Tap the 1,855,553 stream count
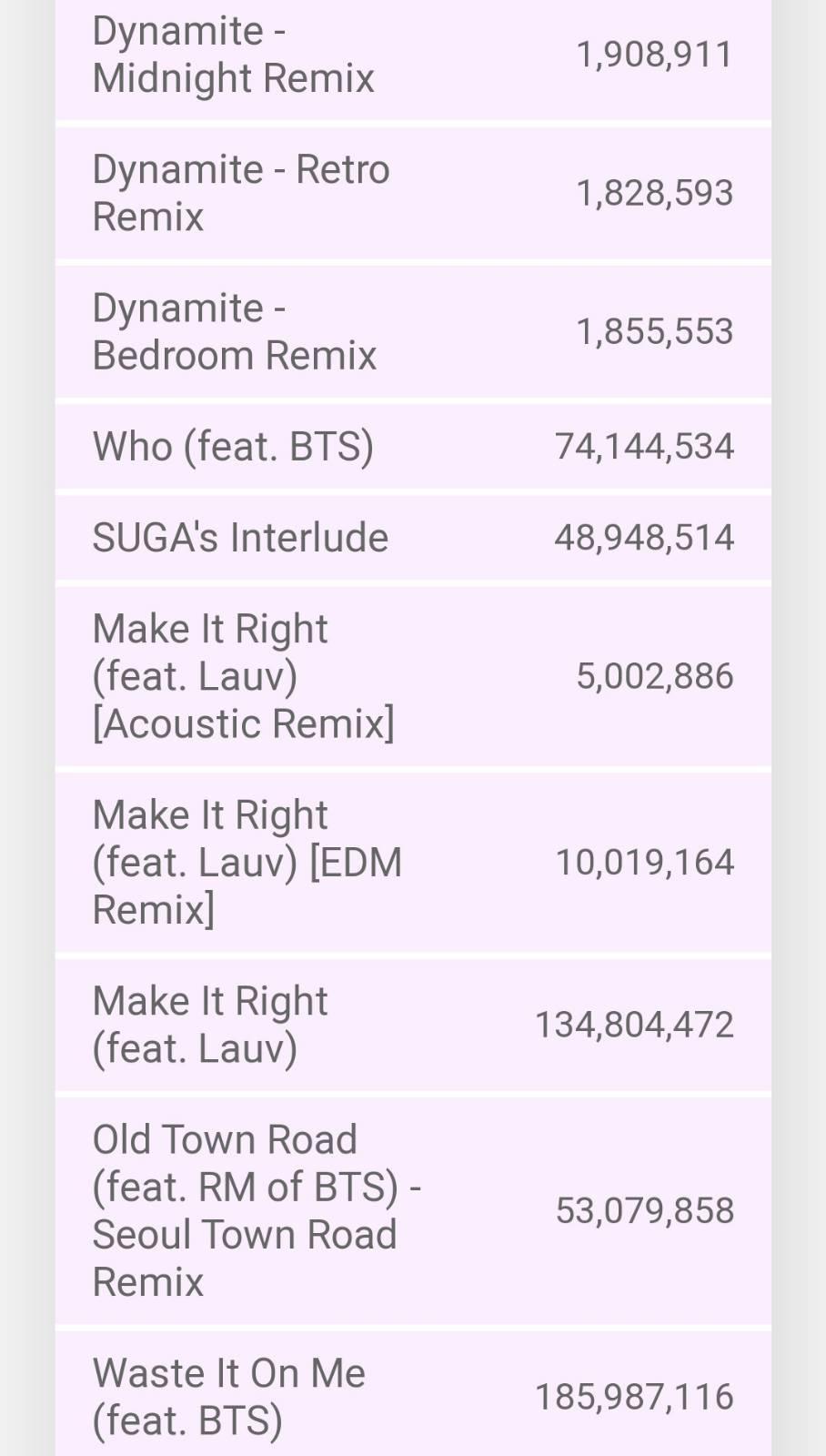The width and height of the screenshot is (826, 1456). click(654, 331)
